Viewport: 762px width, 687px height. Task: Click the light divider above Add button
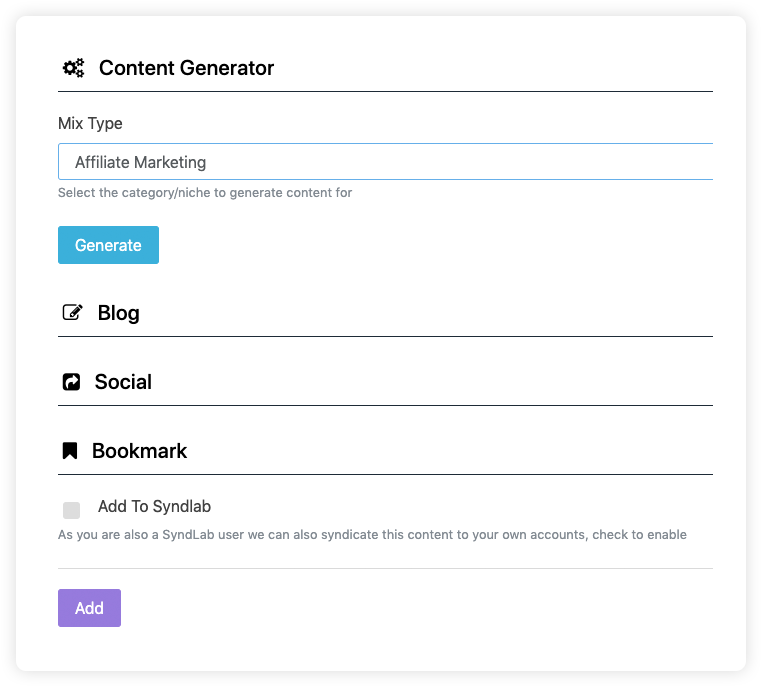point(385,568)
